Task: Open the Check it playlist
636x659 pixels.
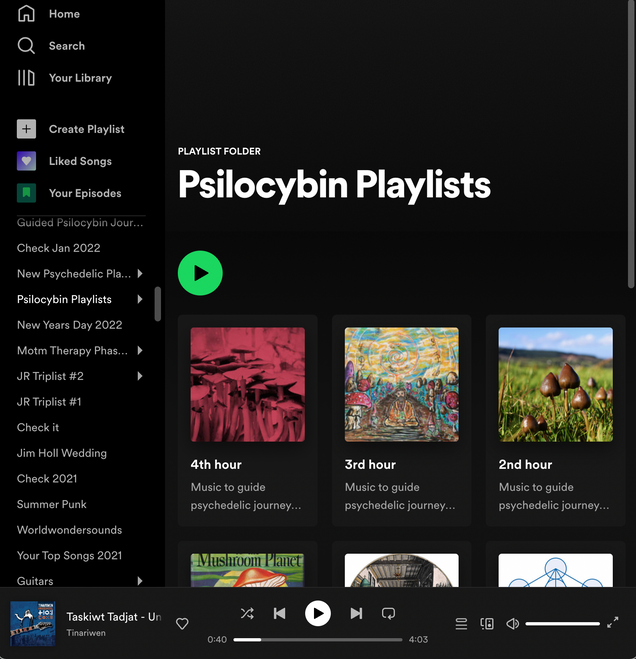Action: point(38,427)
